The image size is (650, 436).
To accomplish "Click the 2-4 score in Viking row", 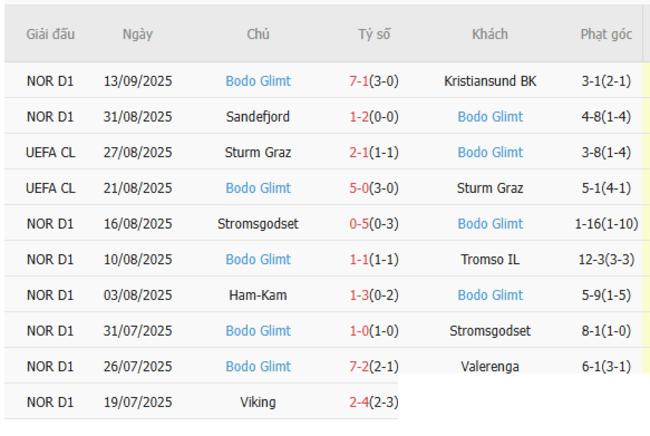I will pyautogui.click(x=359, y=403).
